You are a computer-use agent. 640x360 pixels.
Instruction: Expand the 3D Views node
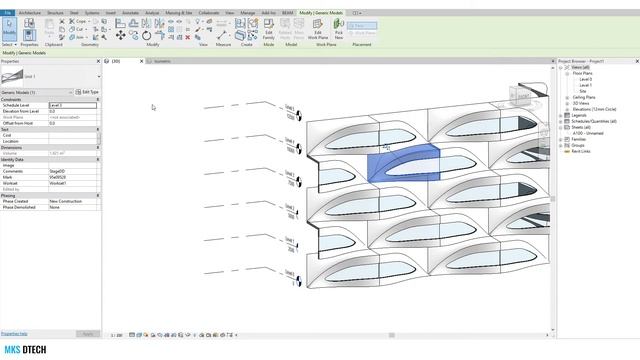pyautogui.click(x=567, y=104)
